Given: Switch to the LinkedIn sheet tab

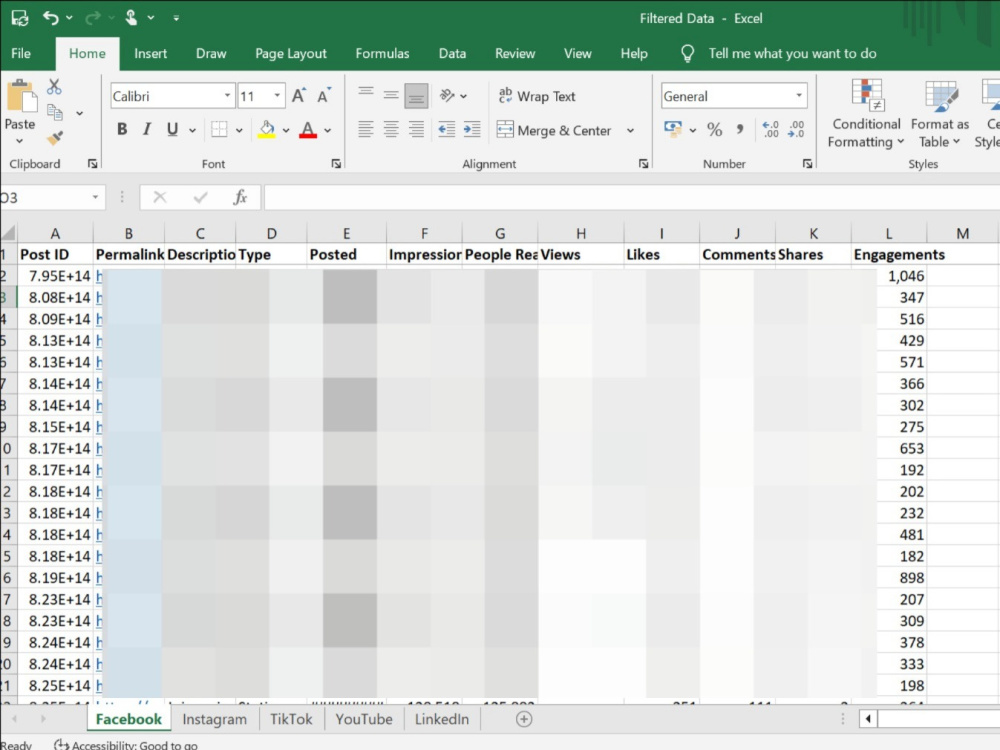Looking at the screenshot, I should coord(441,719).
